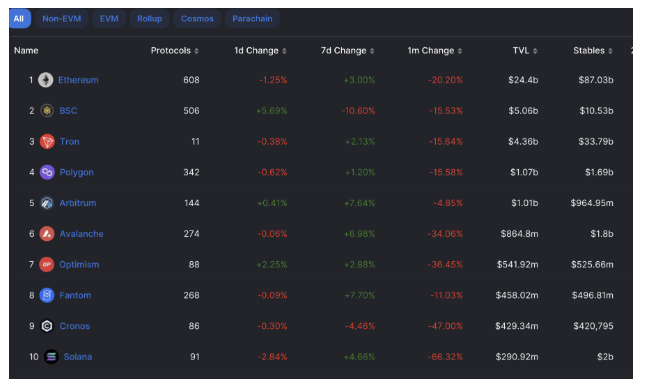Switch to the Rollup filter tab
Image resolution: width=646 pixels, height=387 pixels.
[x=150, y=19]
